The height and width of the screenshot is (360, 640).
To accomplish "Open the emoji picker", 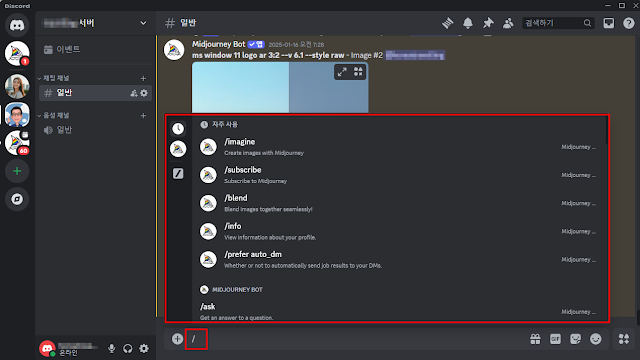I will click(596, 339).
